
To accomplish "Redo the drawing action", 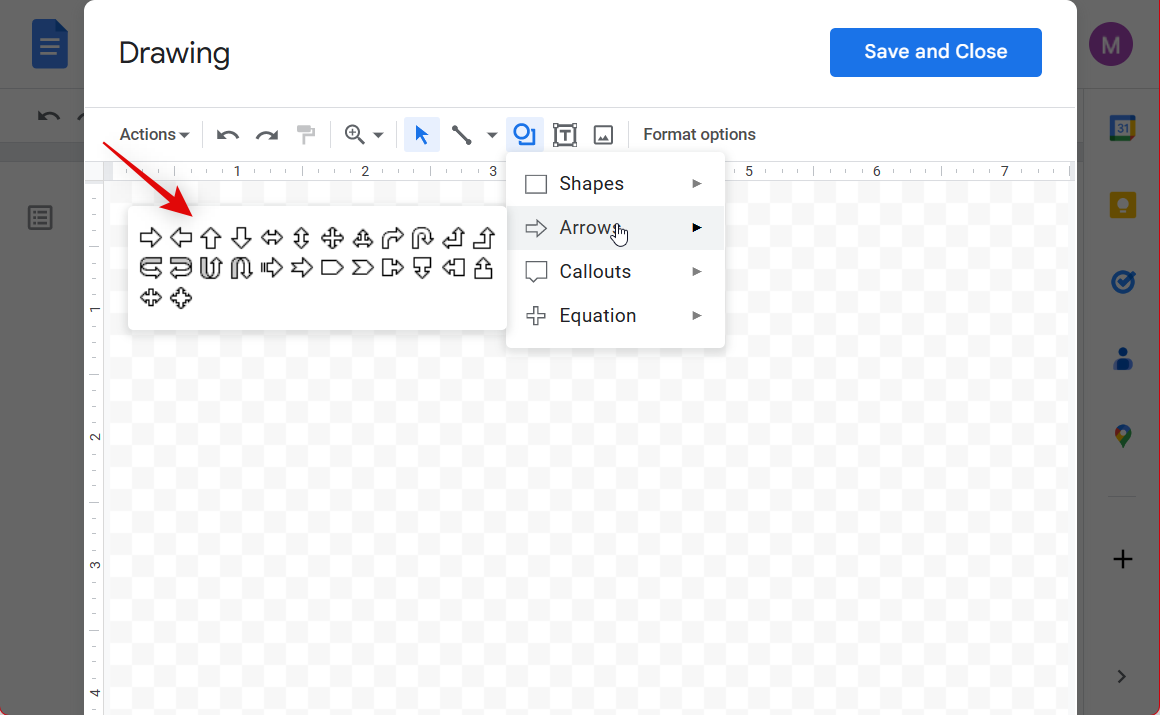I will (x=266, y=135).
